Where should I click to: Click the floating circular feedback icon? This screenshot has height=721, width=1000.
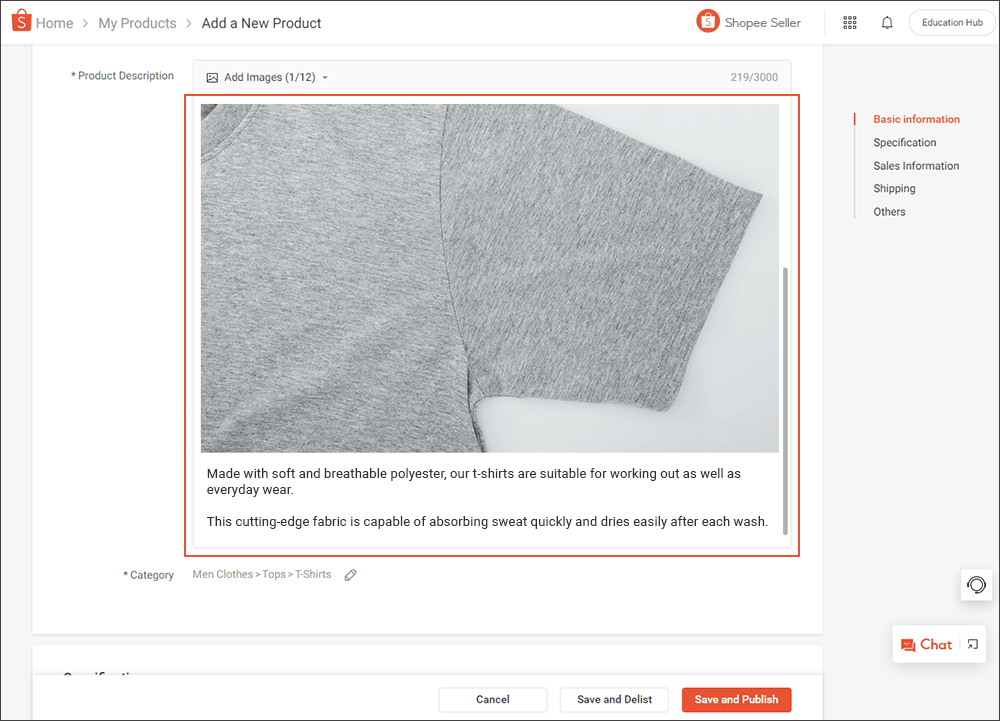point(976,585)
